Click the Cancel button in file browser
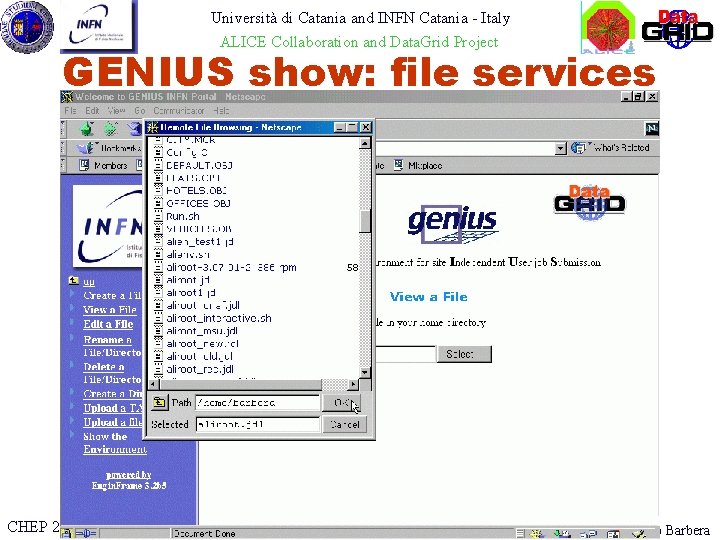The height and width of the screenshot is (540, 720). point(345,424)
